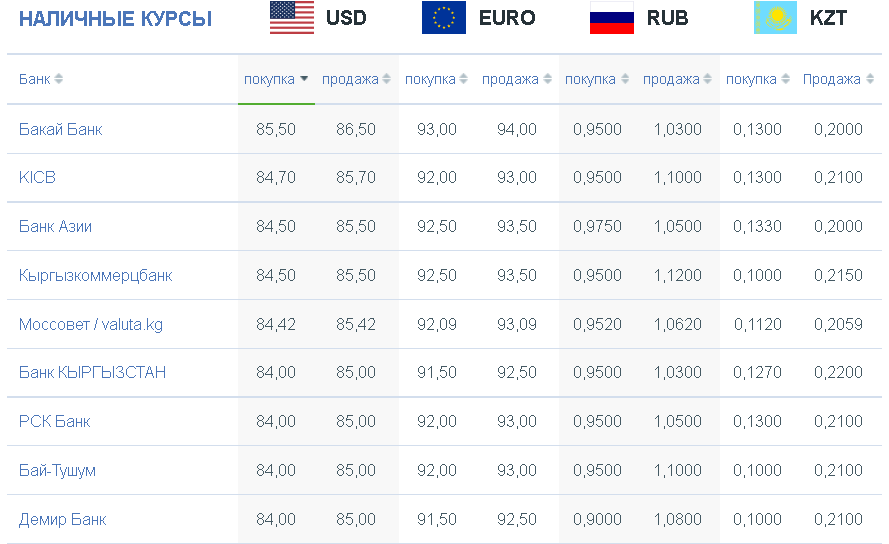Click the Russian flag icon
This screenshot has width=889, height=544.
(612, 18)
